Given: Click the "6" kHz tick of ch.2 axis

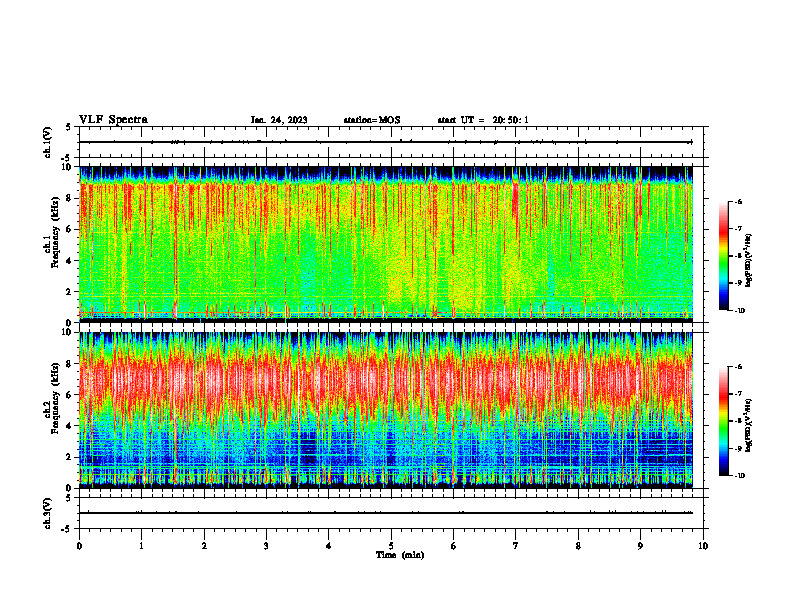Looking at the screenshot, I should click(69, 395).
